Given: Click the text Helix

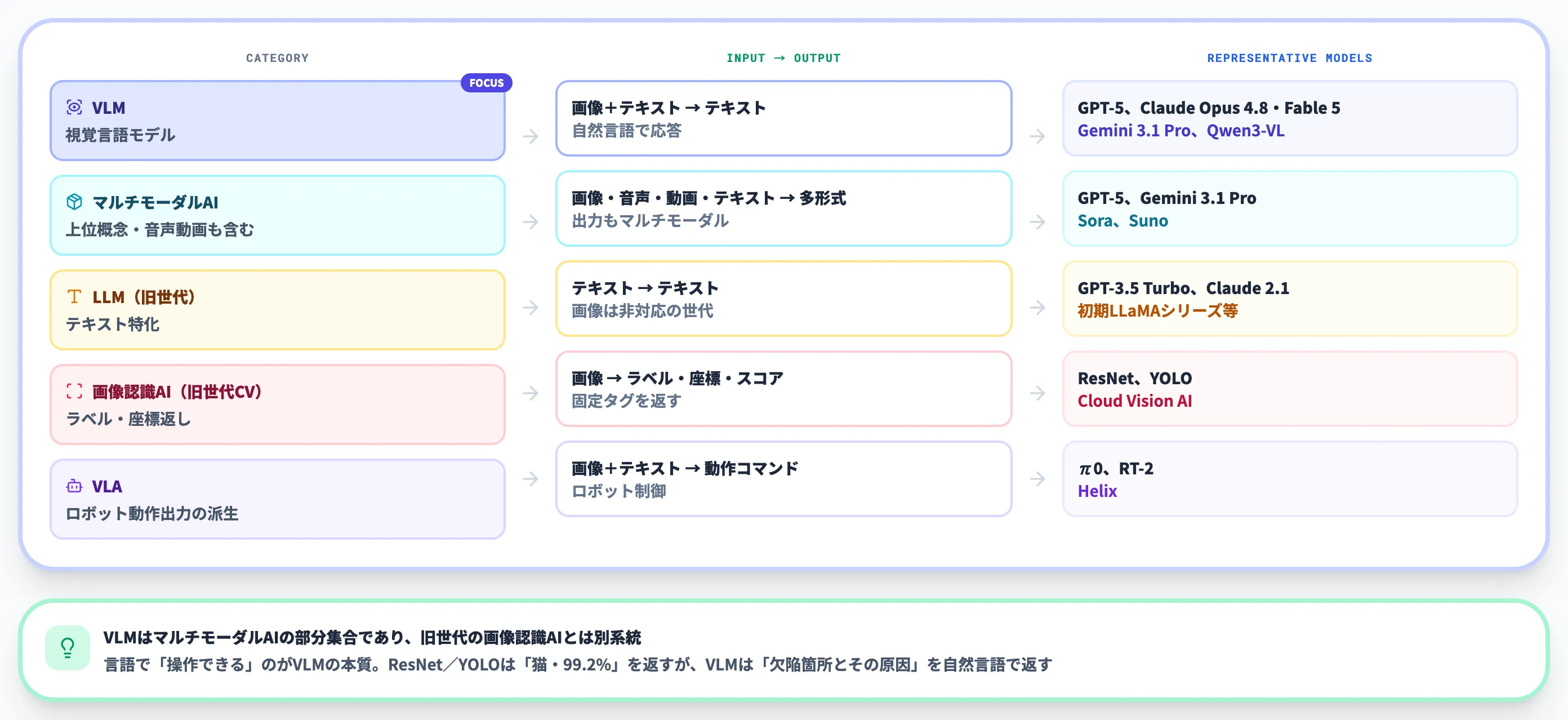Looking at the screenshot, I should tap(1097, 491).
